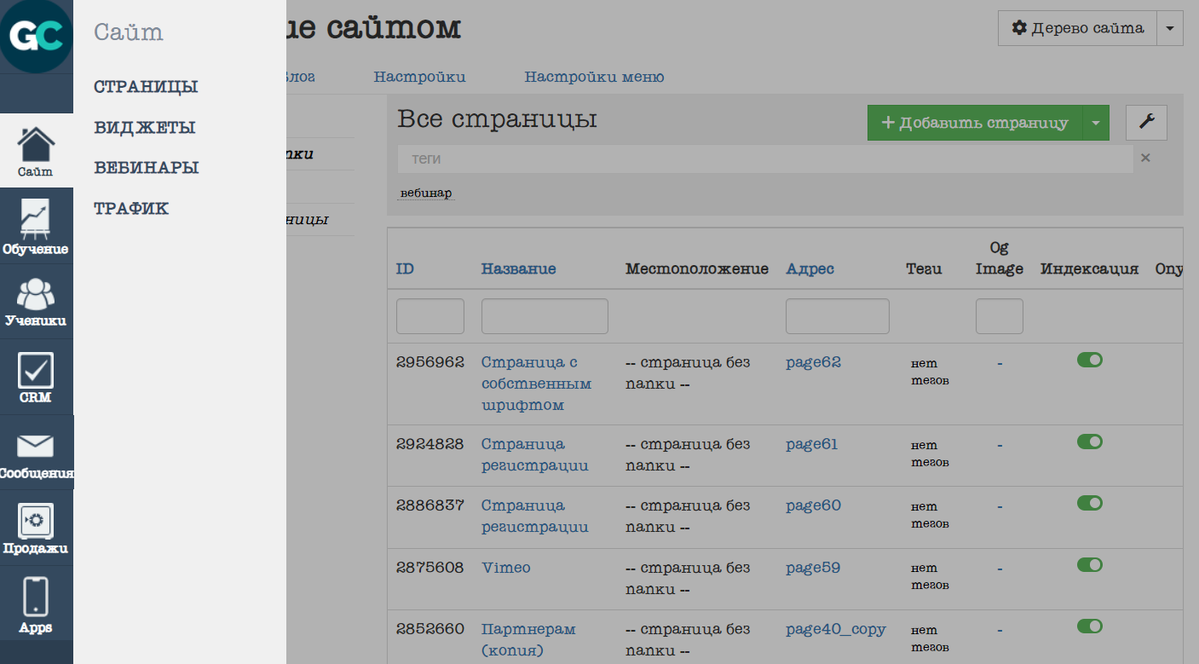Open the Обучение section icon

click(36, 226)
